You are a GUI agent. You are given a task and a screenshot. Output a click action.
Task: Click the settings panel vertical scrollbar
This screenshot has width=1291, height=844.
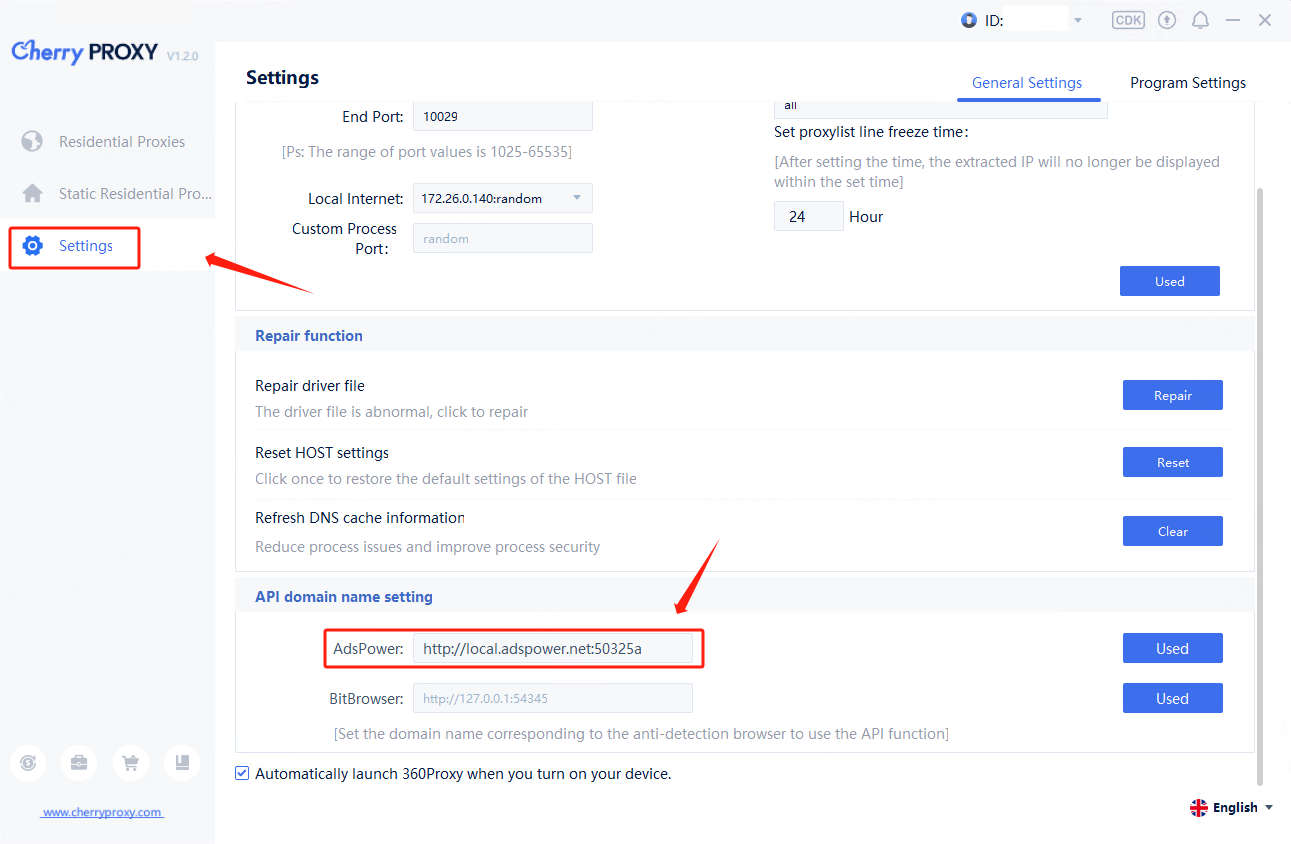[1259, 480]
